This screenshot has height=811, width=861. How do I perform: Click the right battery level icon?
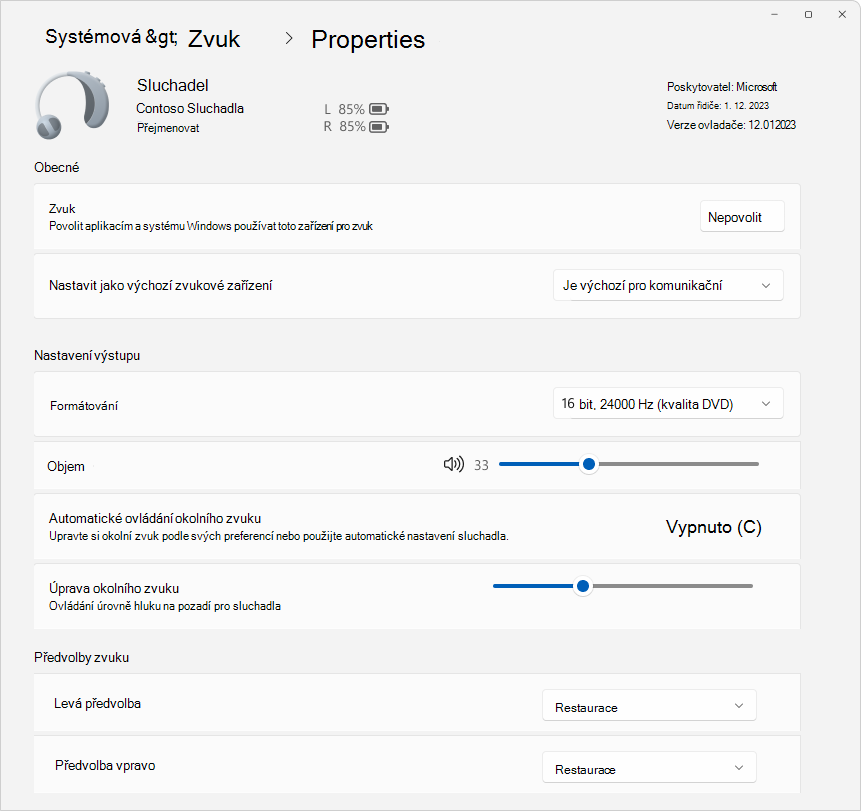click(x=379, y=127)
